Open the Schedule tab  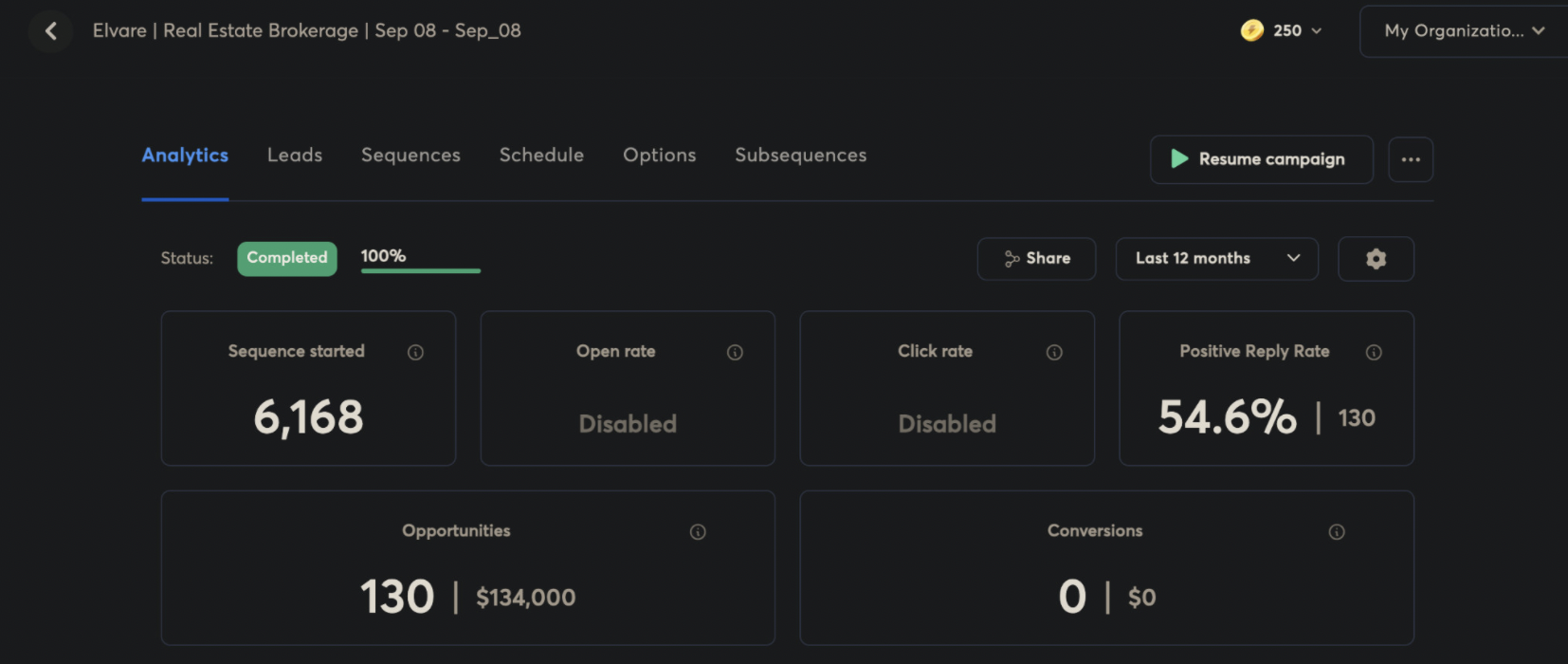click(x=541, y=156)
